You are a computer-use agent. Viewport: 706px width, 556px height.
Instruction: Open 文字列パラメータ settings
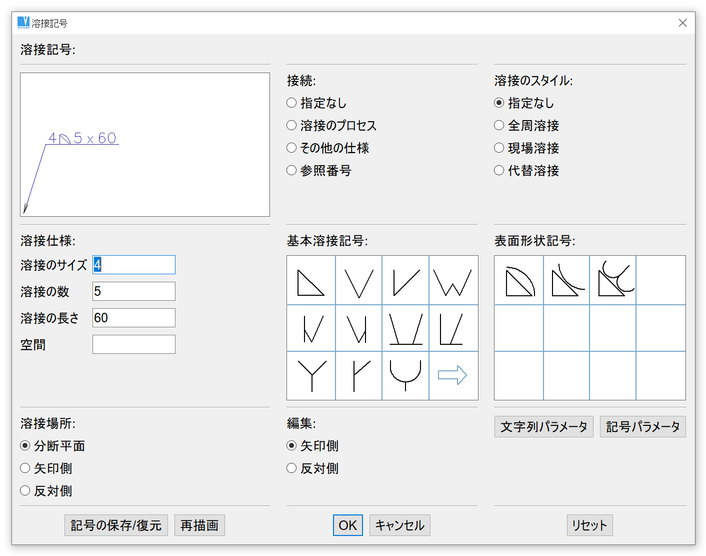[x=544, y=427]
